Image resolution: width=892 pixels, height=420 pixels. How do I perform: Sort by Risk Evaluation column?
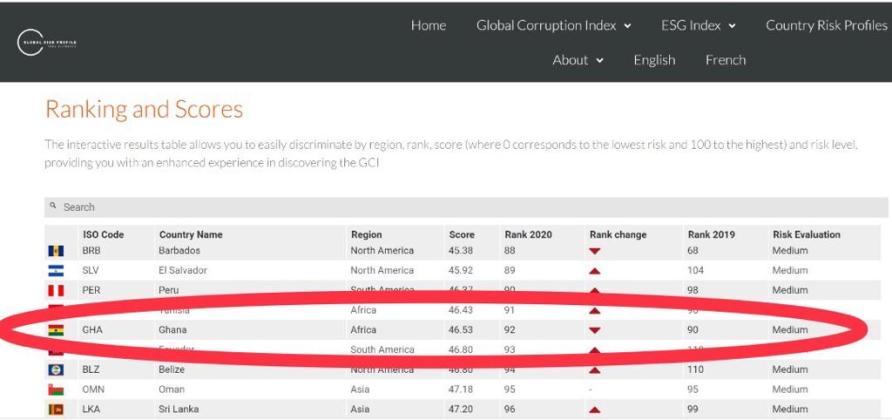tap(806, 234)
